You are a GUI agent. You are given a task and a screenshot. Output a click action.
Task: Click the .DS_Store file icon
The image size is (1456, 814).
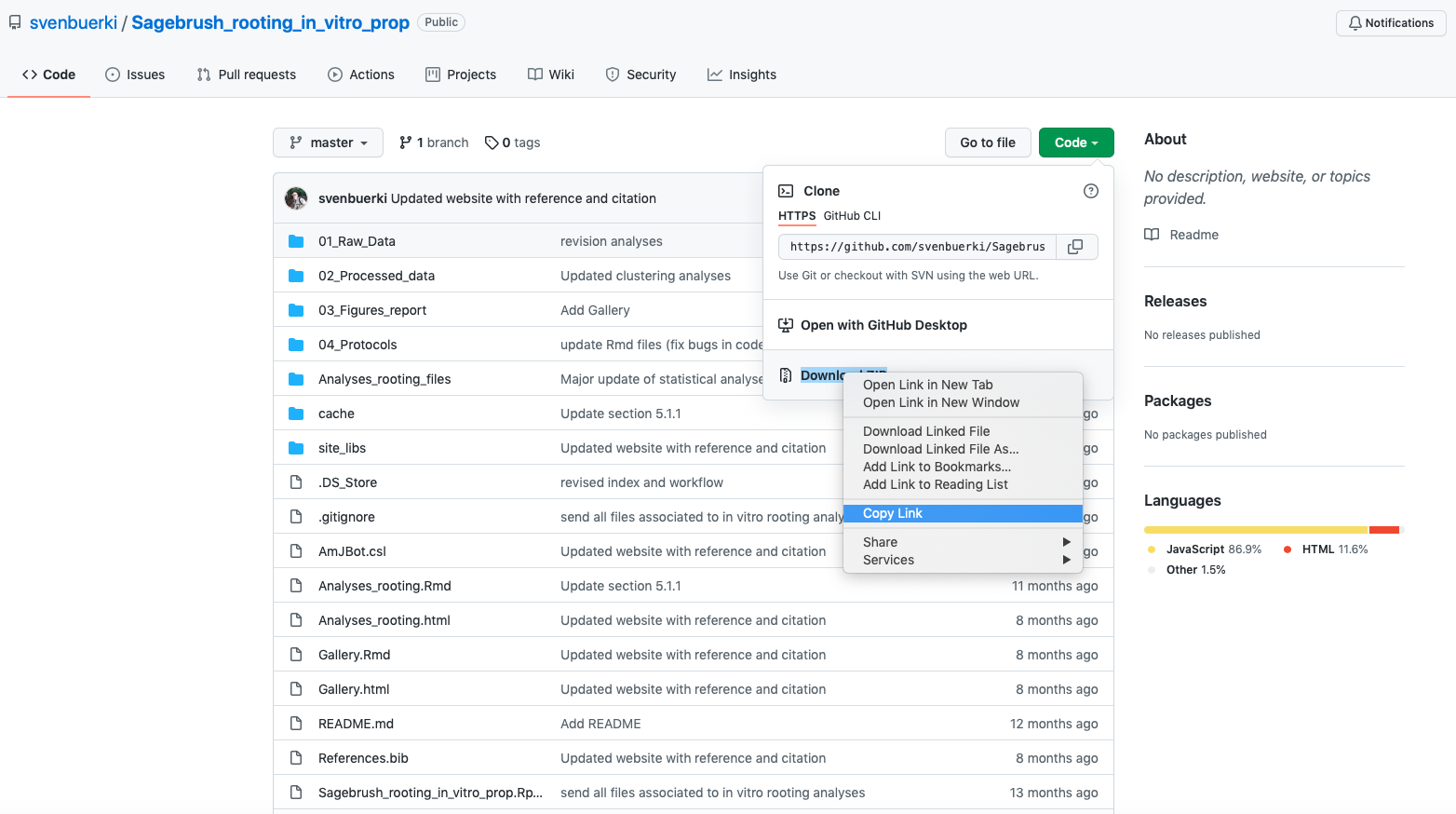click(296, 482)
